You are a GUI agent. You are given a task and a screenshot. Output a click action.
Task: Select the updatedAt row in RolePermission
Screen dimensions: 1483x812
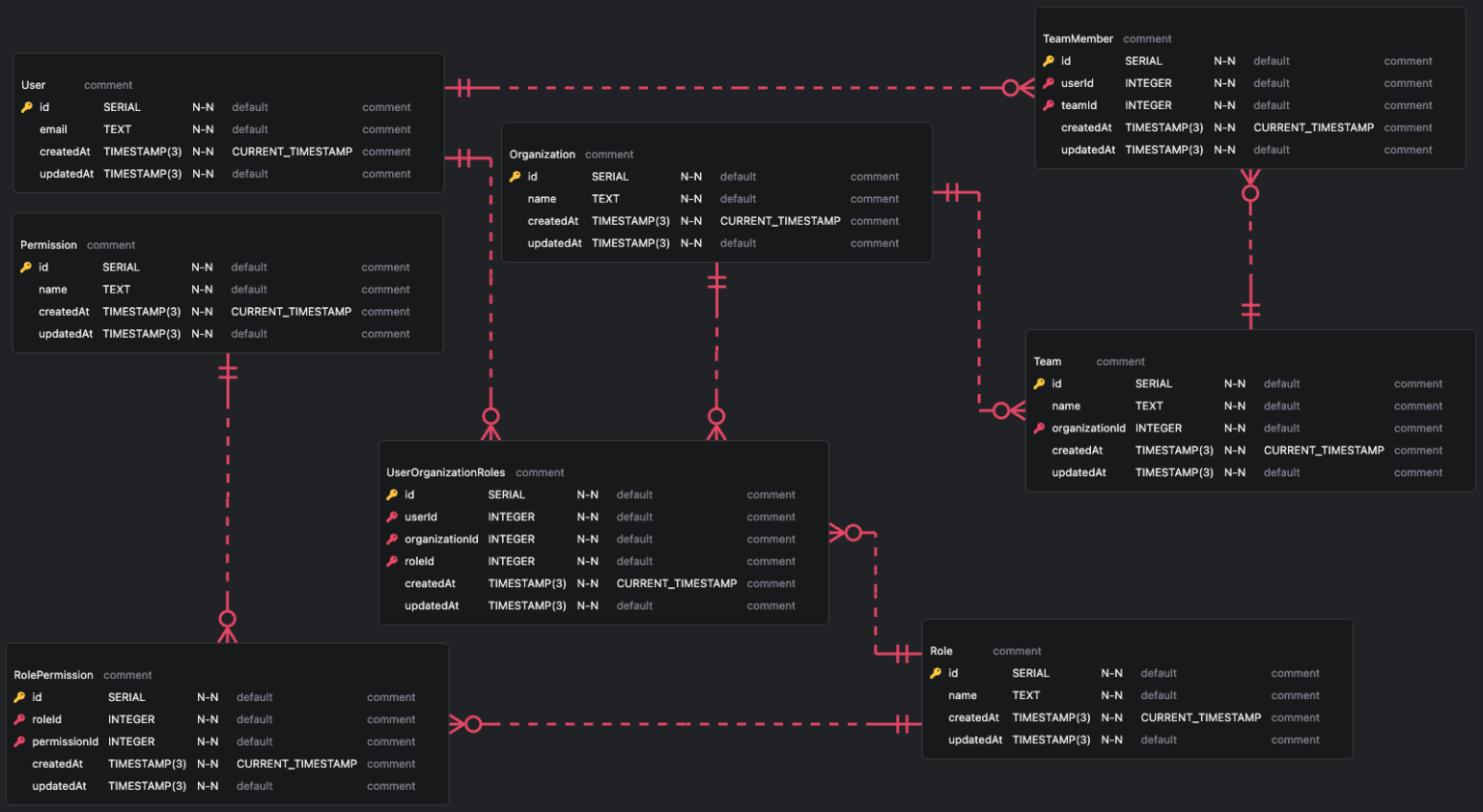click(x=57, y=785)
